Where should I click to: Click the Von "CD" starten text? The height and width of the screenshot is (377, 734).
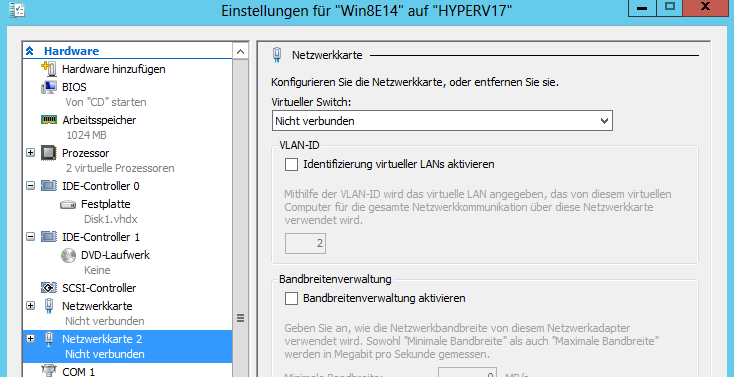[106, 102]
